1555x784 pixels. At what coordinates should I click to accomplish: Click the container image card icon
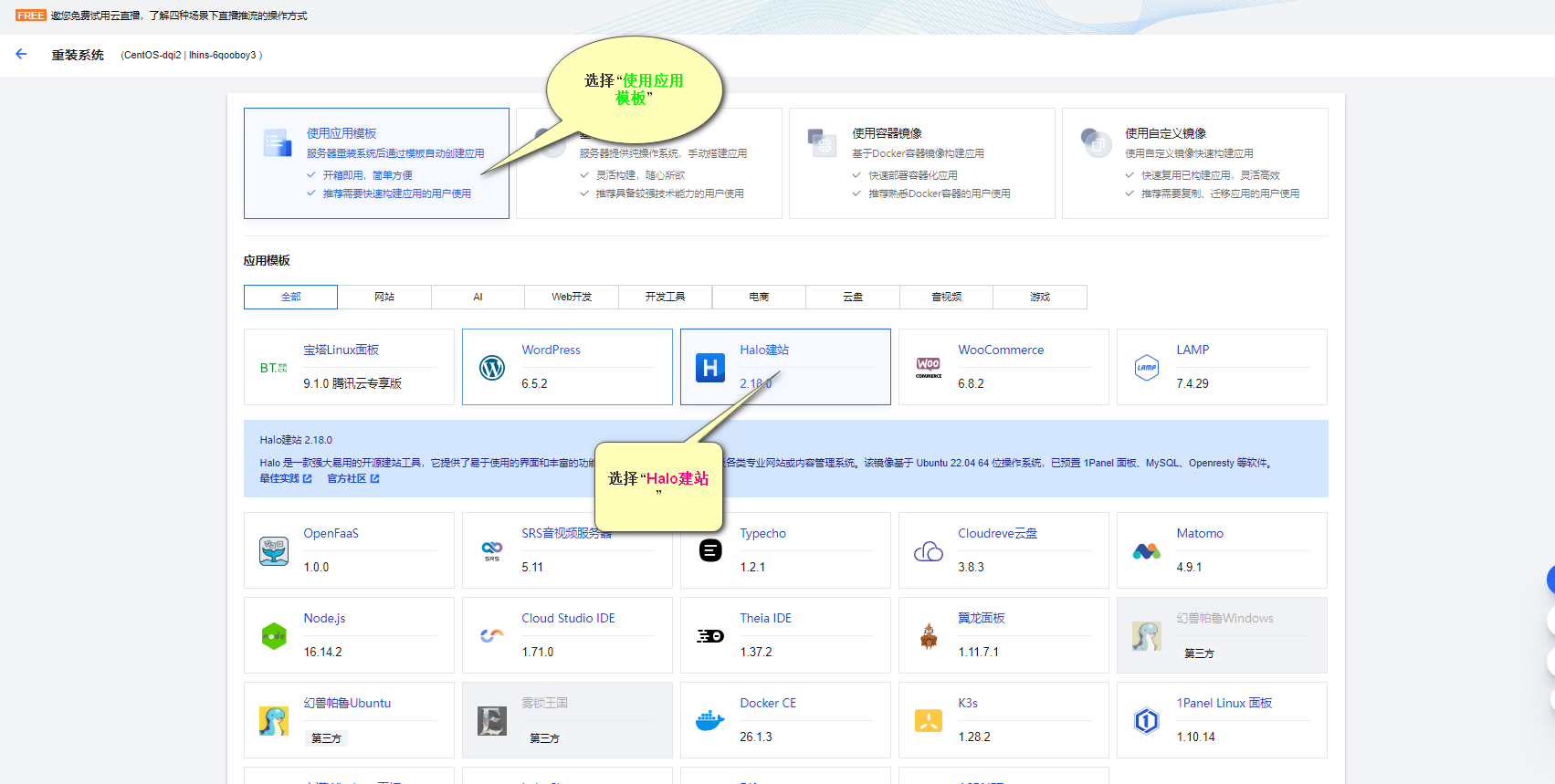pos(822,143)
